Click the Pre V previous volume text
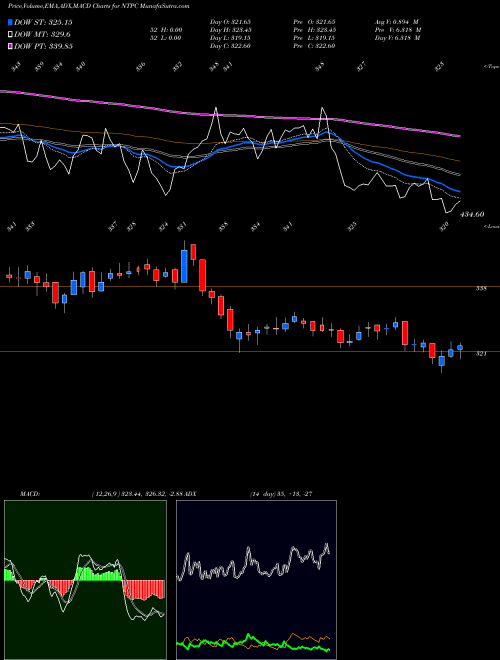The image size is (500, 660). click(398, 30)
